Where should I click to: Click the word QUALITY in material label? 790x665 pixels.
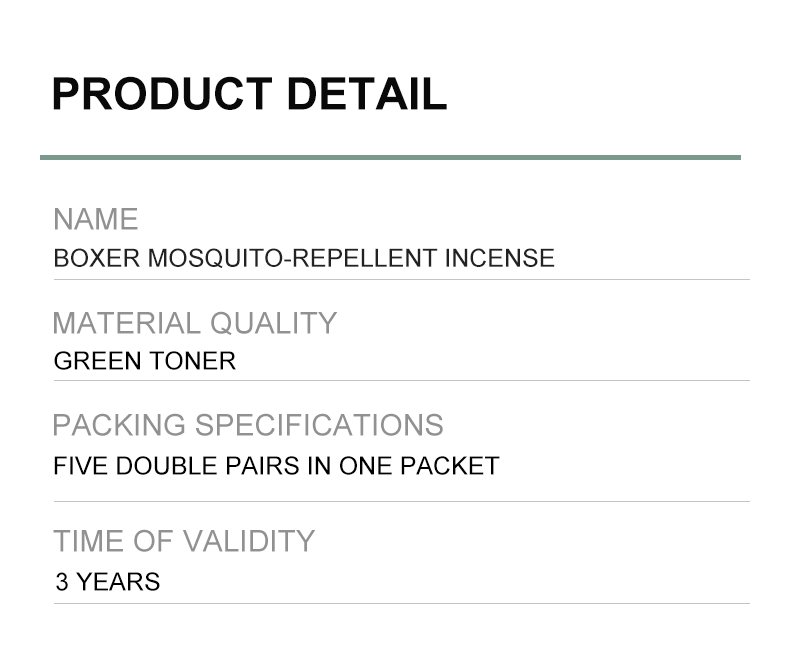pos(274,323)
